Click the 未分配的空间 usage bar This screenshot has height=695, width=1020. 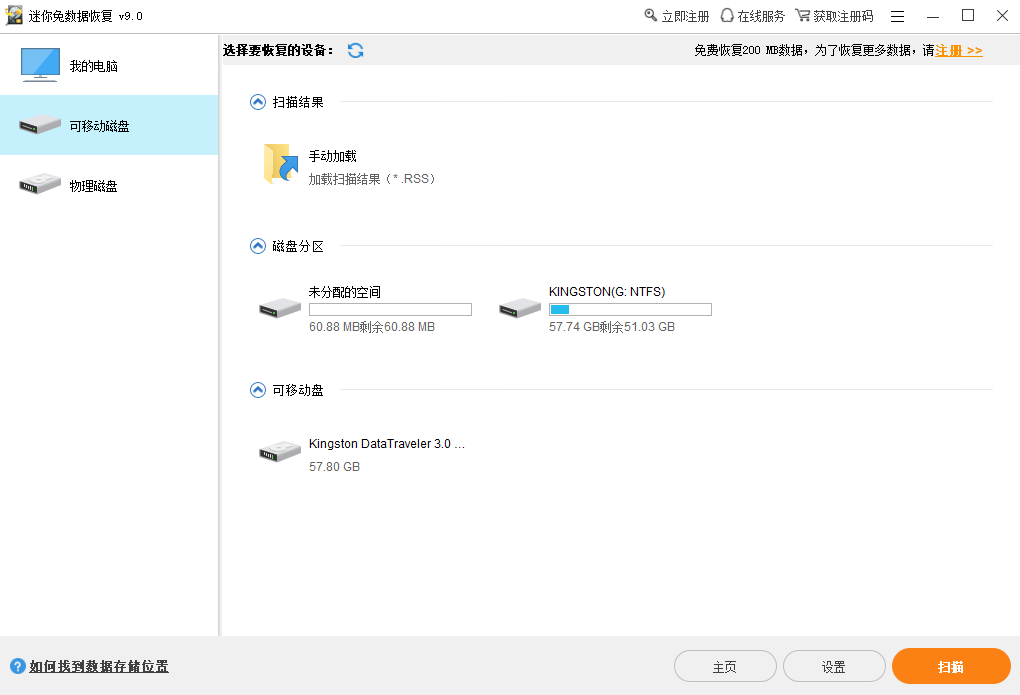pyautogui.click(x=390, y=310)
